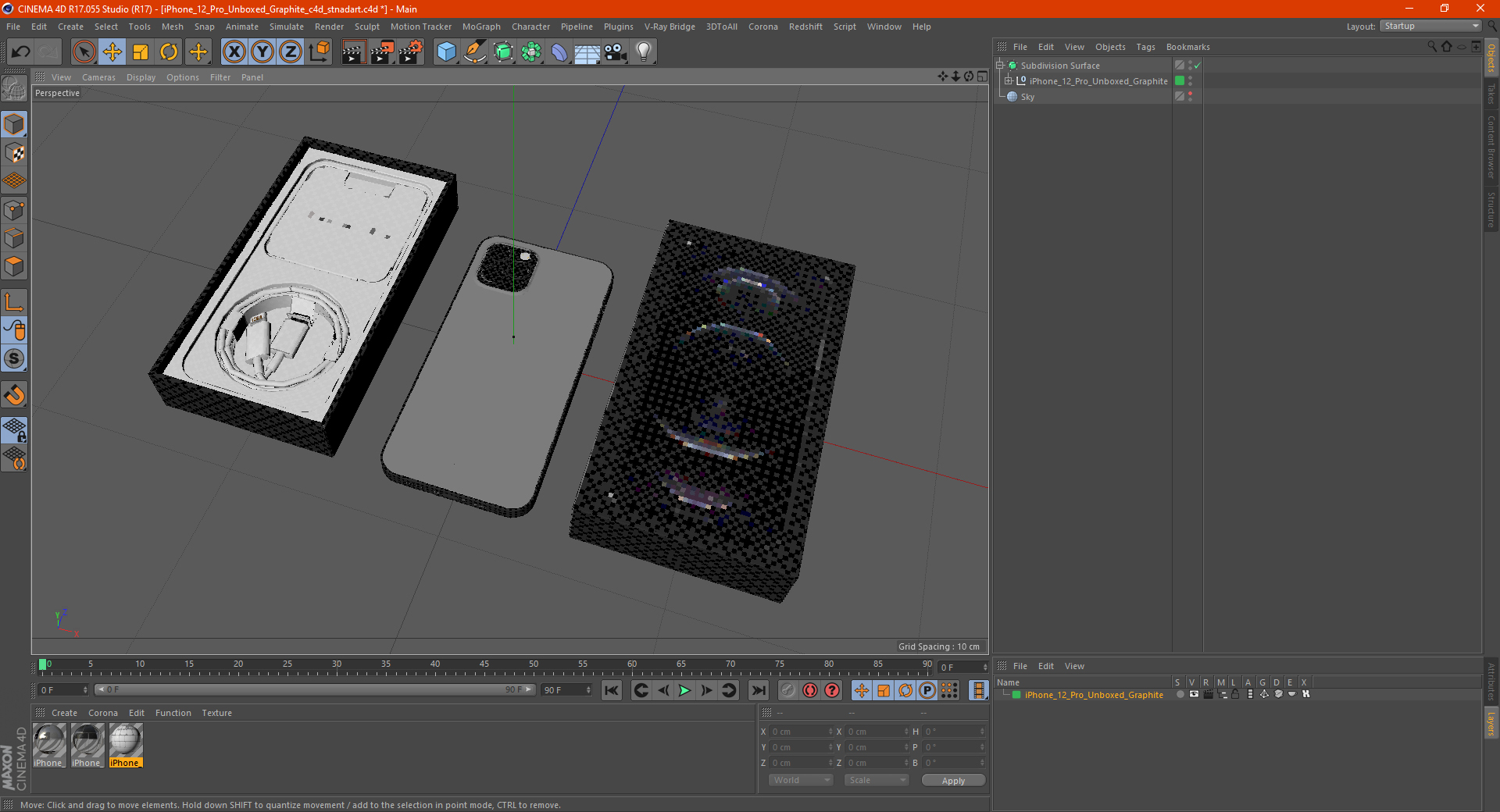This screenshot has width=1500, height=812.
Task: Enable Polygons mode
Action: (x=14, y=266)
